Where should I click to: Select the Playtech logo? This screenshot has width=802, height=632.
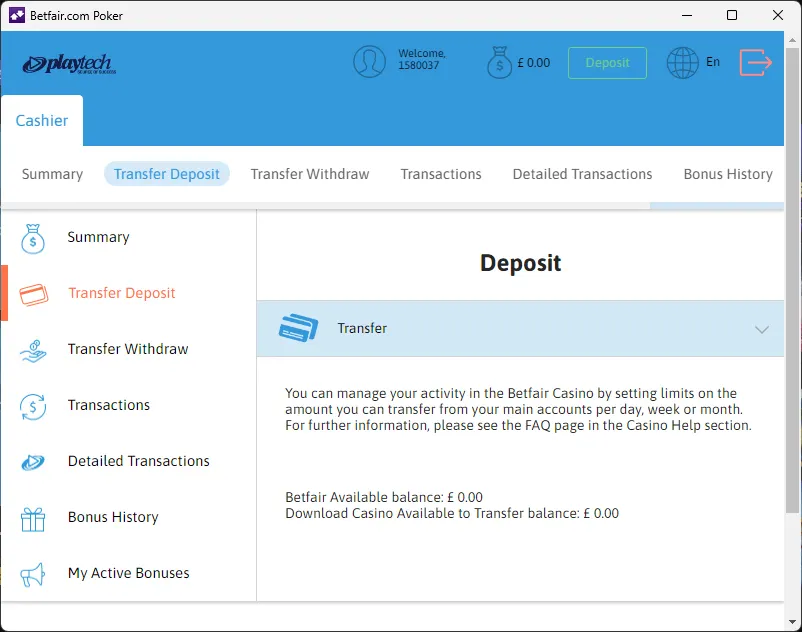pos(70,62)
